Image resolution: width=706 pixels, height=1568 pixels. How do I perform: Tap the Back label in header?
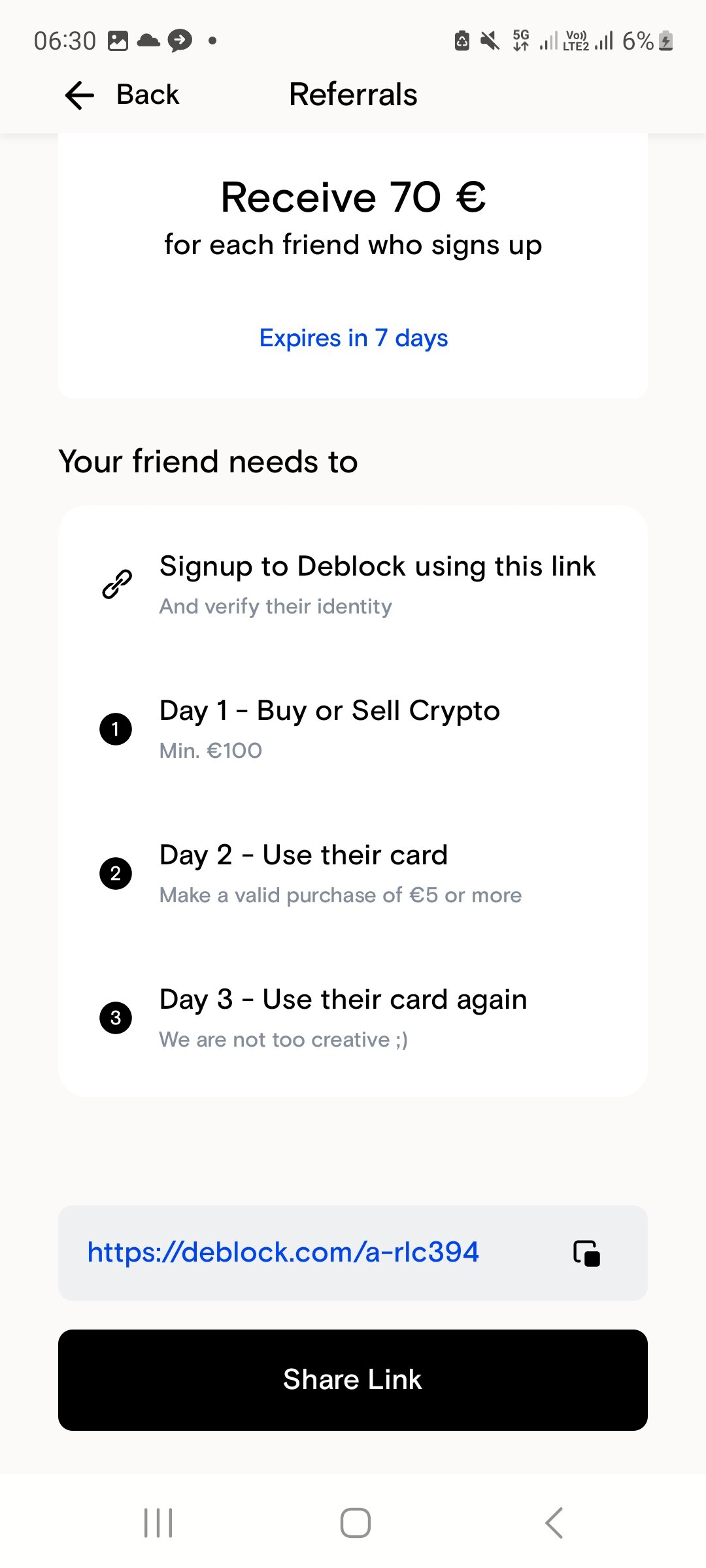[x=148, y=95]
